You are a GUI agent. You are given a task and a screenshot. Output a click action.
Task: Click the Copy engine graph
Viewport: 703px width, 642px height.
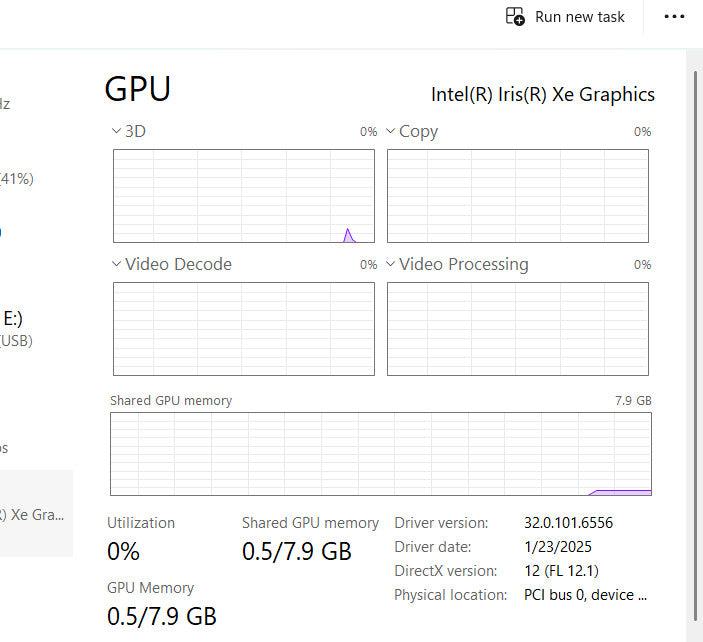pyautogui.click(x=517, y=196)
